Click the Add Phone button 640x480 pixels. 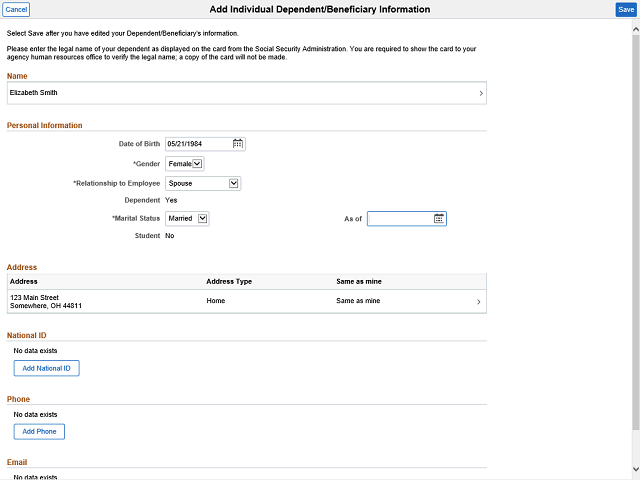[x=39, y=431]
